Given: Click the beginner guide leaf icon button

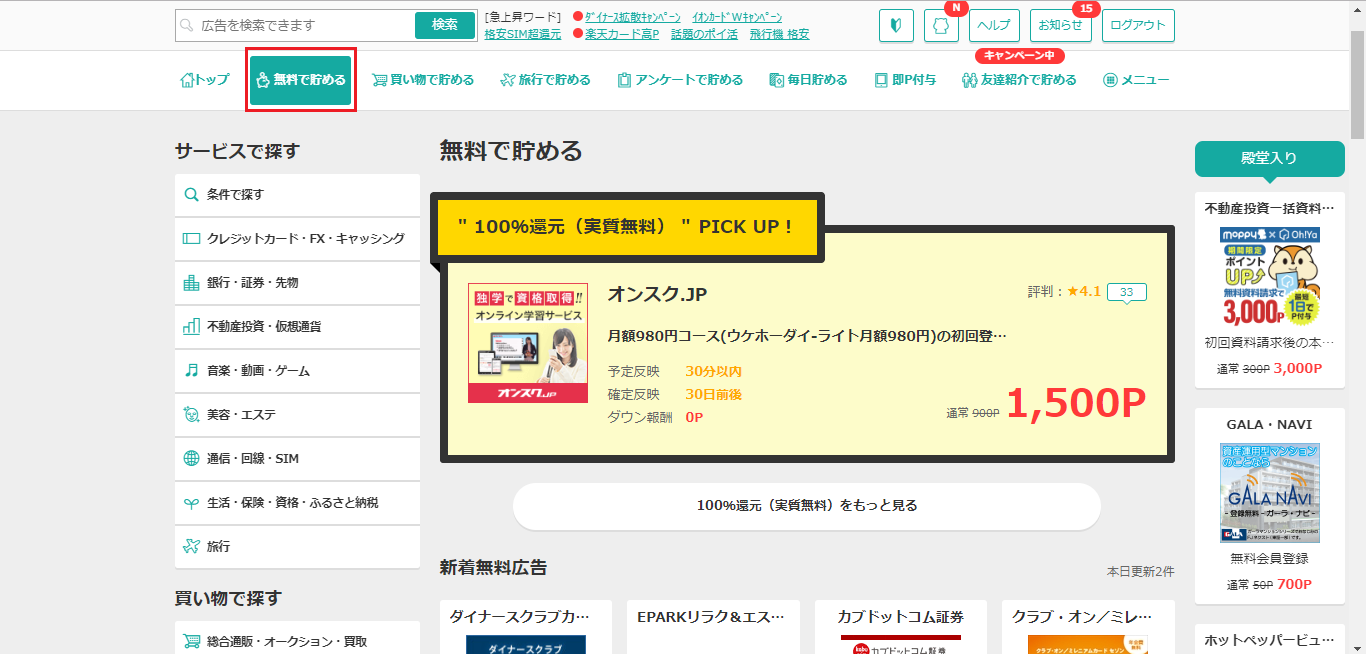Looking at the screenshot, I should [x=897, y=26].
